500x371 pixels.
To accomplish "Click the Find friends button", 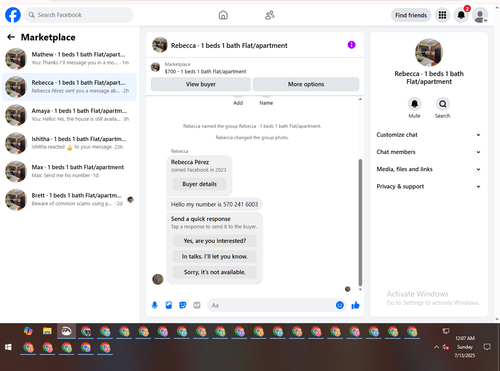I will (411, 15).
